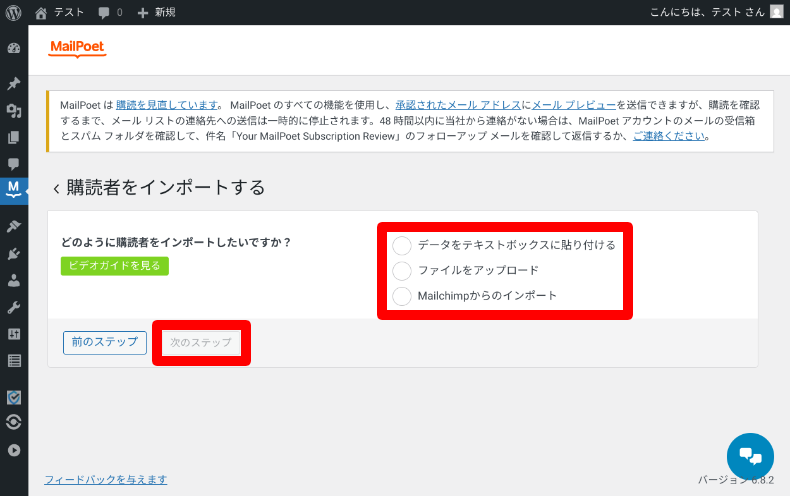Click the 前のステップ button
The width and height of the screenshot is (790, 496).
(x=105, y=343)
